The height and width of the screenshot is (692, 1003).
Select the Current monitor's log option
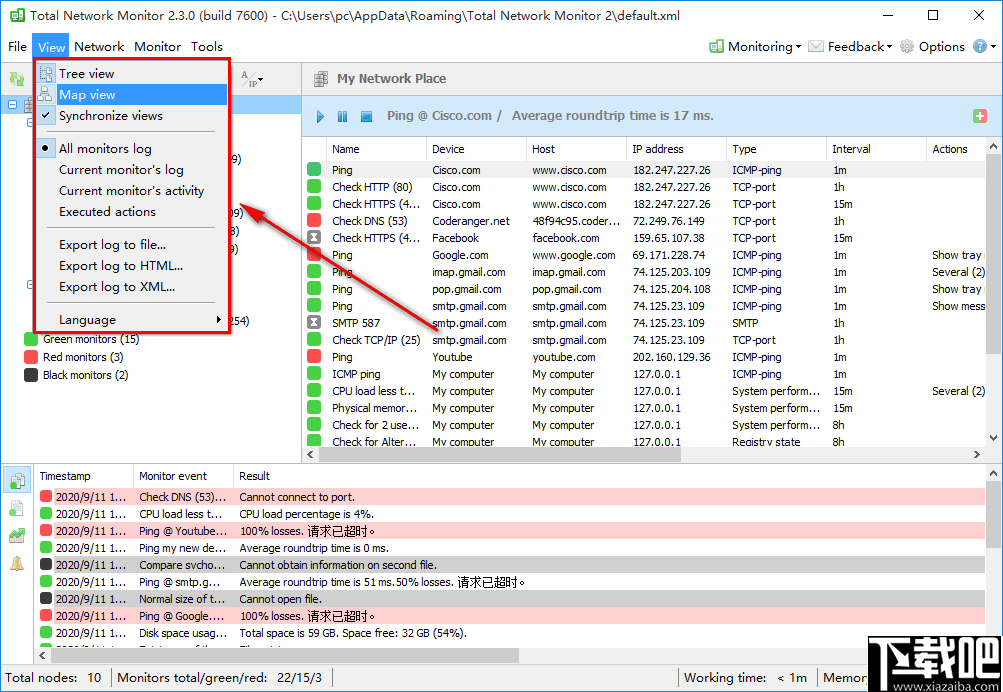pyautogui.click(x=109, y=169)
